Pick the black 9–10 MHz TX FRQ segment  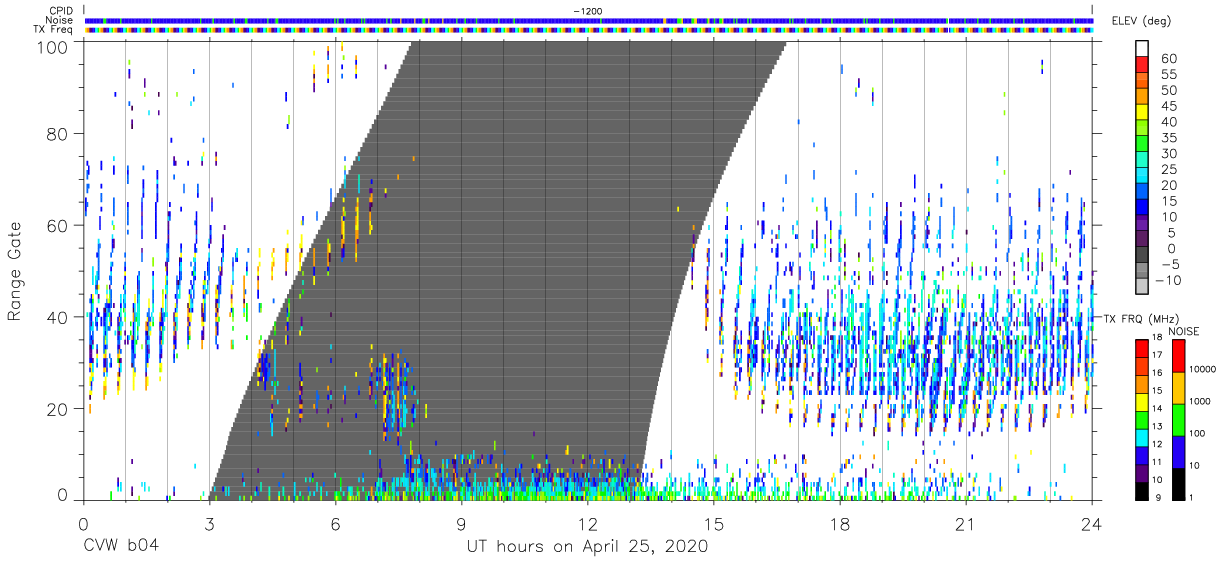pos(1142,491)
